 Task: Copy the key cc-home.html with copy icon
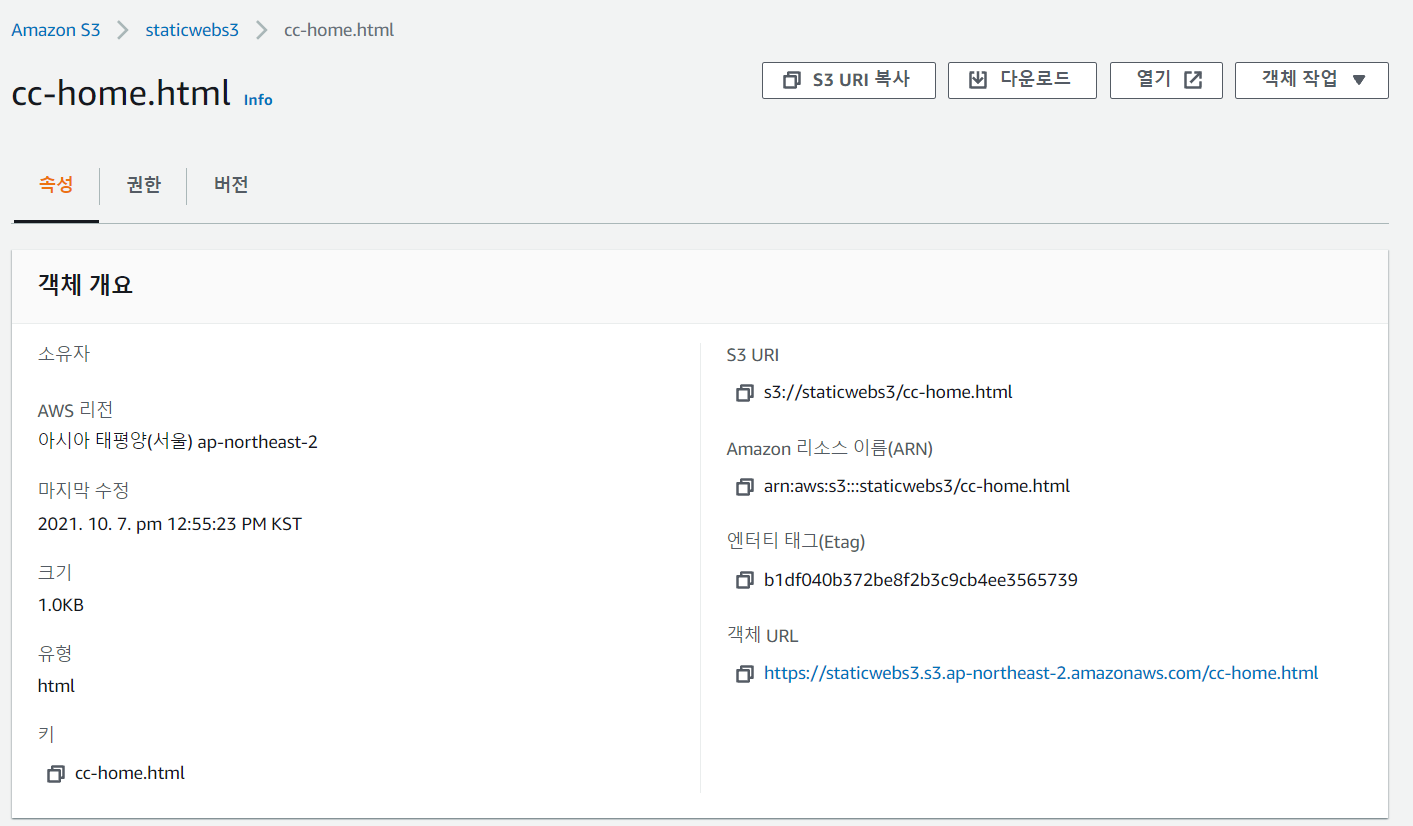pos(56,773)
